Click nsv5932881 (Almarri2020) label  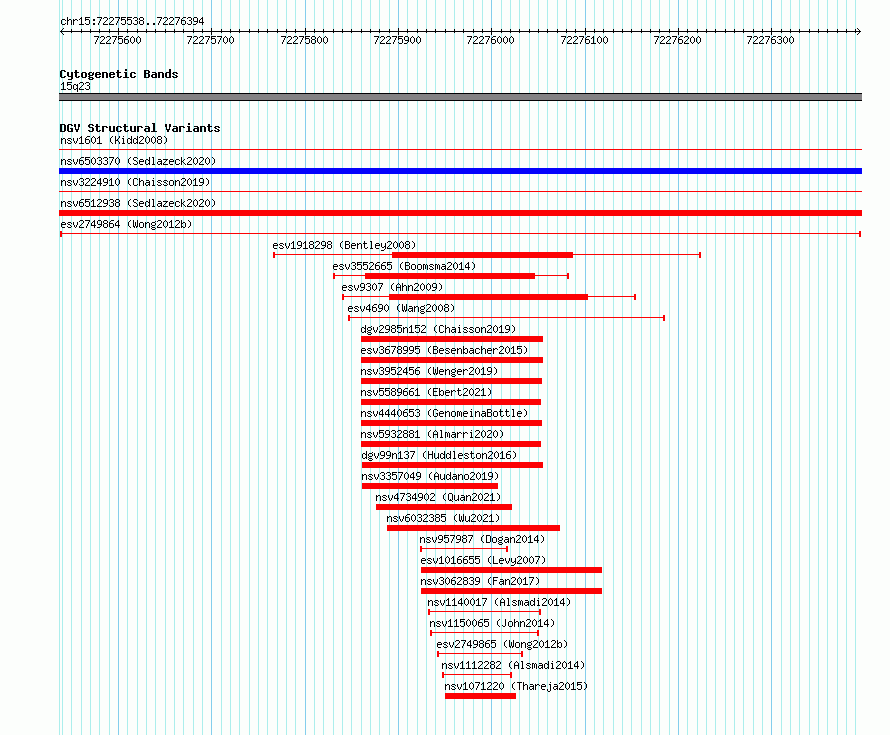(x=433, y=434)
